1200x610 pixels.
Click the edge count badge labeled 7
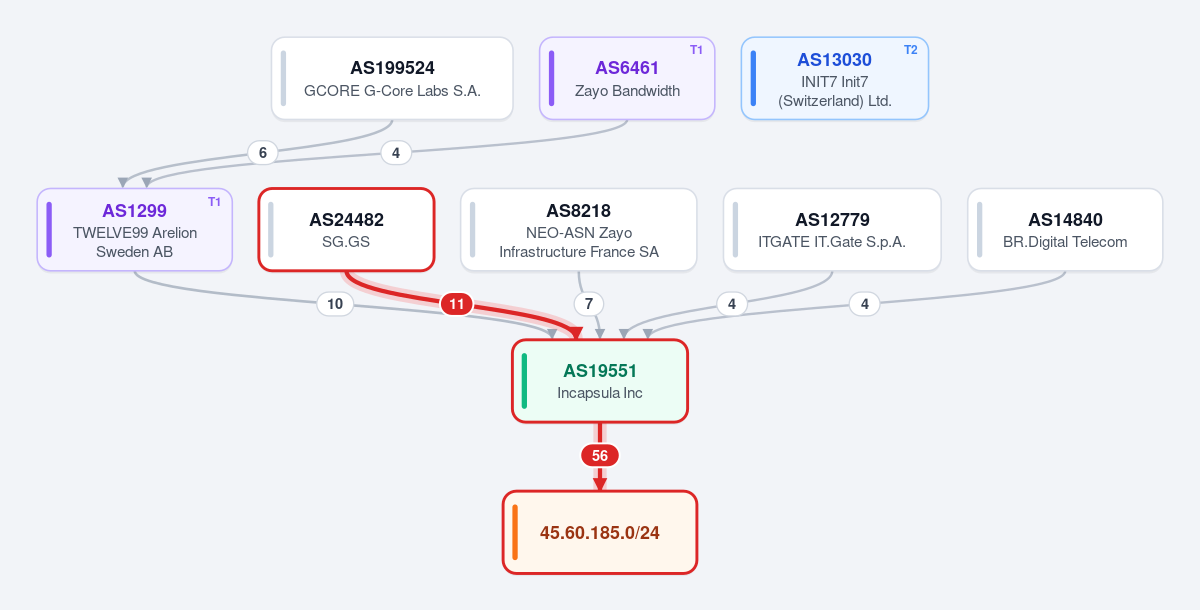[x=589, y=304]
